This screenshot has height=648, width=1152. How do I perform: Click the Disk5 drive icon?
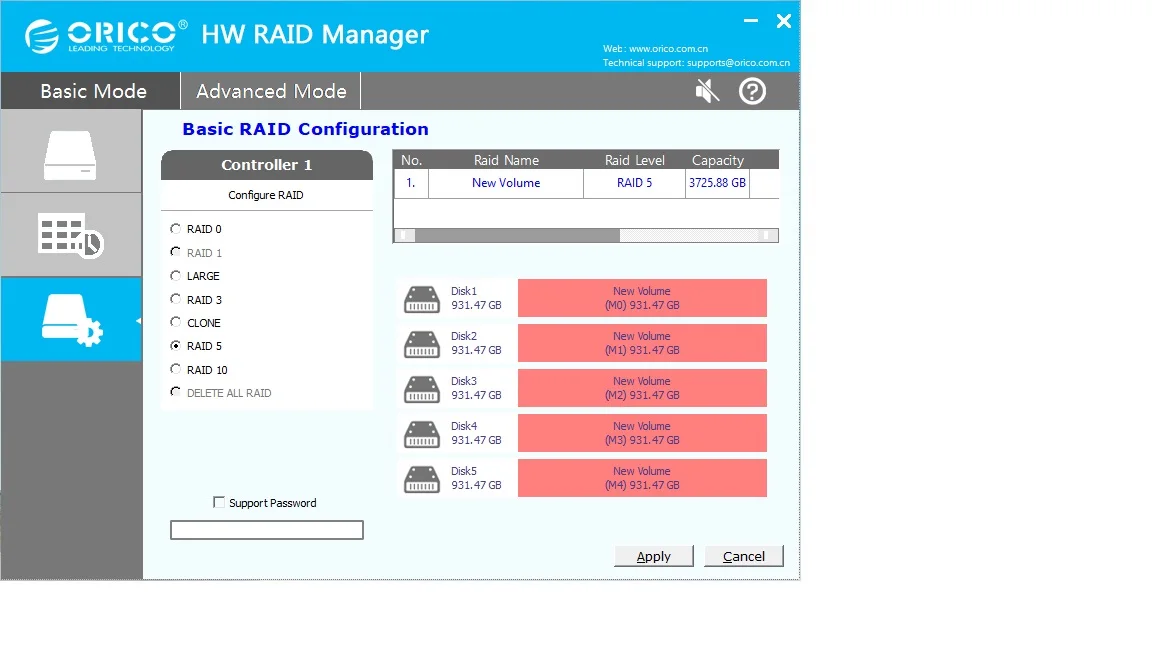(x=422, y=479)
